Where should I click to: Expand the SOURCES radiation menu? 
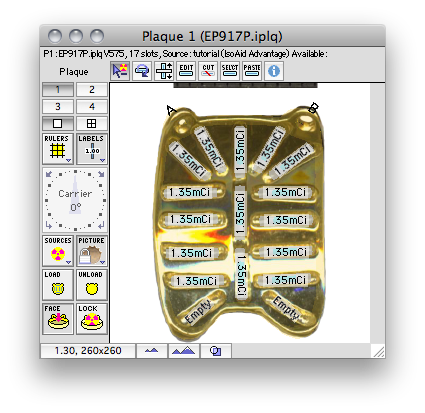pyautogui.click(x=58, y=251)
